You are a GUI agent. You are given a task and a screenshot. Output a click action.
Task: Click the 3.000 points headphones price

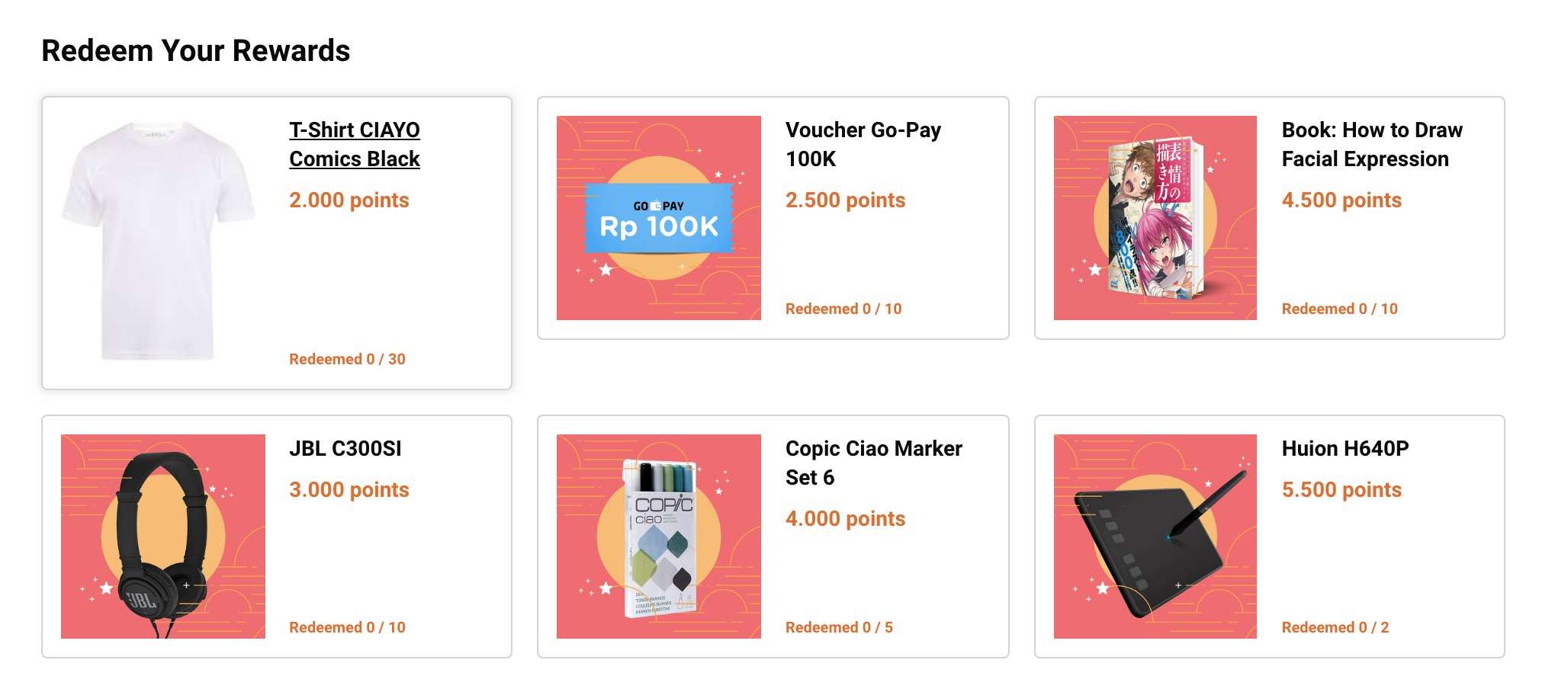coord(349,490)
